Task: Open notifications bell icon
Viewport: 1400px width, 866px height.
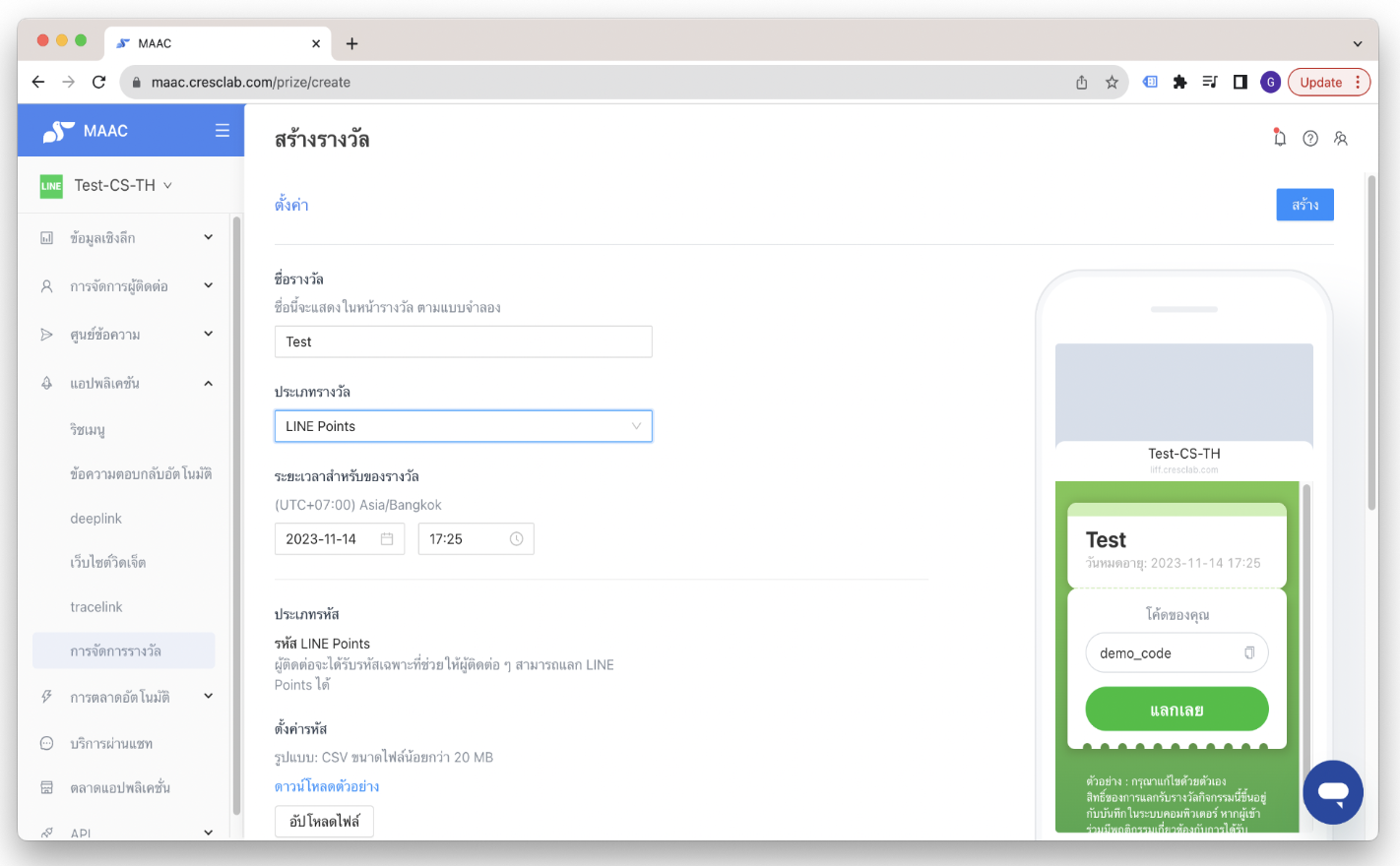Action: click(x=1279, y=138)
